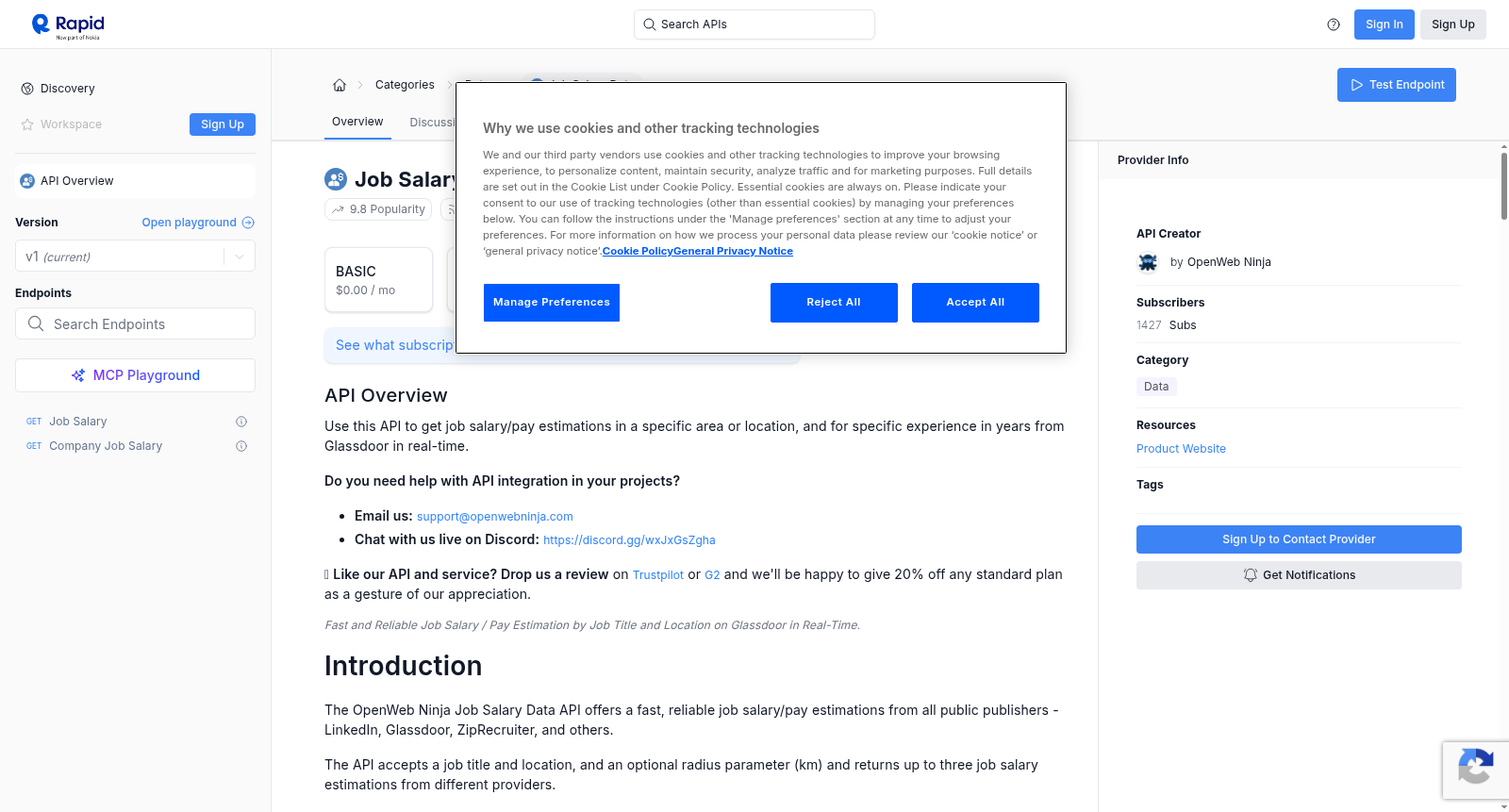Click the reCAPTCHA badge

[x=1475, y=771]
